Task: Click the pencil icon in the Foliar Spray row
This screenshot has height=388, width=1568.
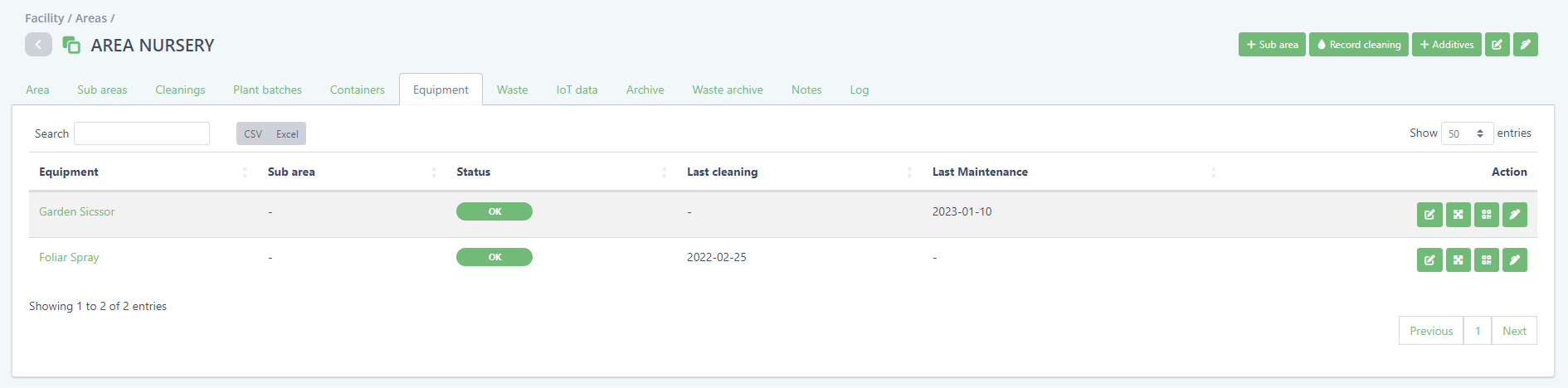Action: (1514, 260)
